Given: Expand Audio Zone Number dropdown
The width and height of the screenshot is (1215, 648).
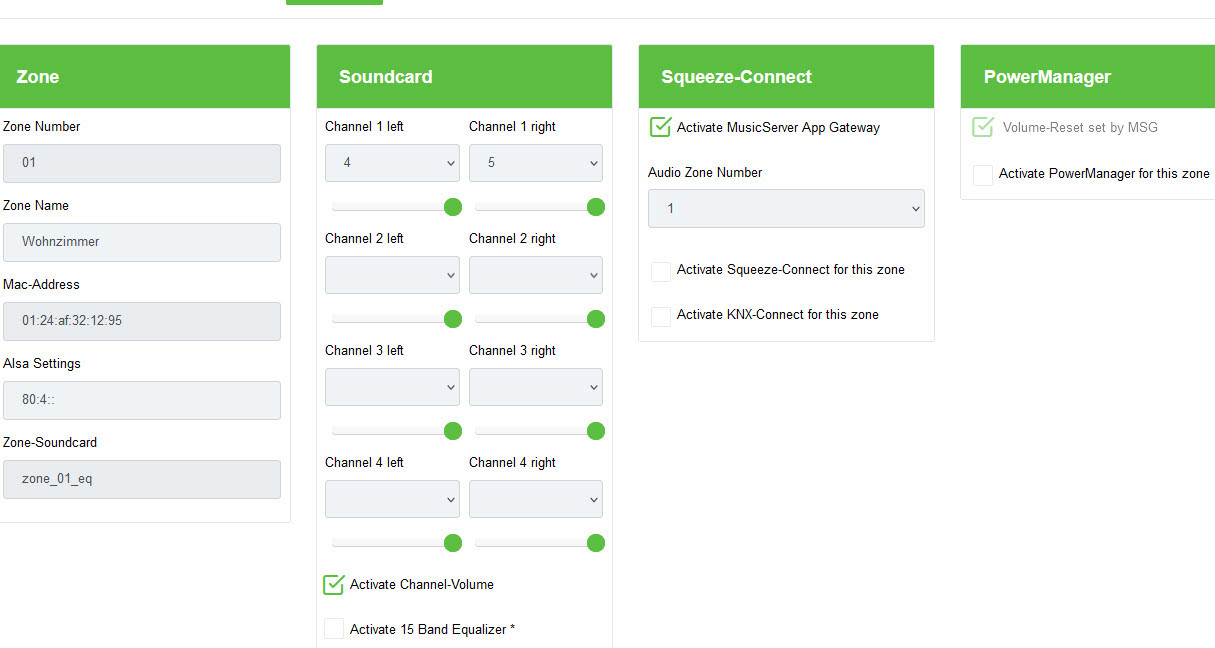Looking at the screenshot, I should 786,209.
